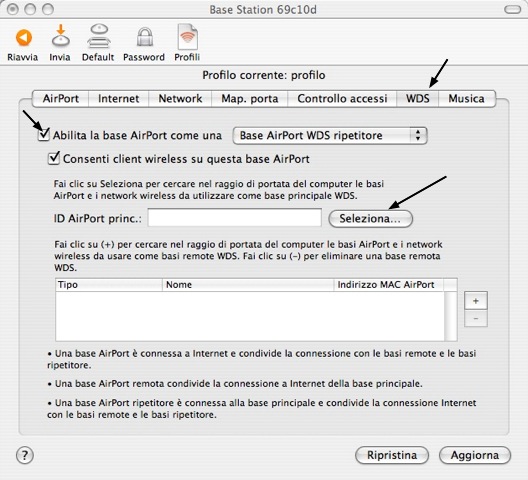Click the Aggiorna button
This screenshot has width=528, height=480.
(x=475, y=455)
